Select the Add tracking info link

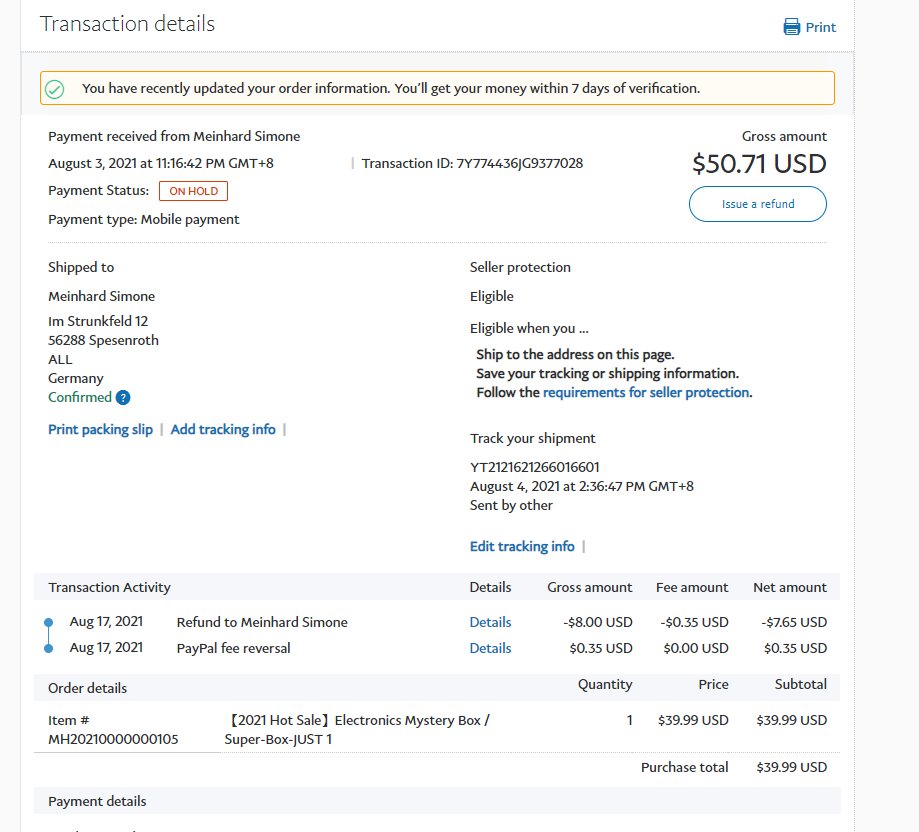coord(223,429)
